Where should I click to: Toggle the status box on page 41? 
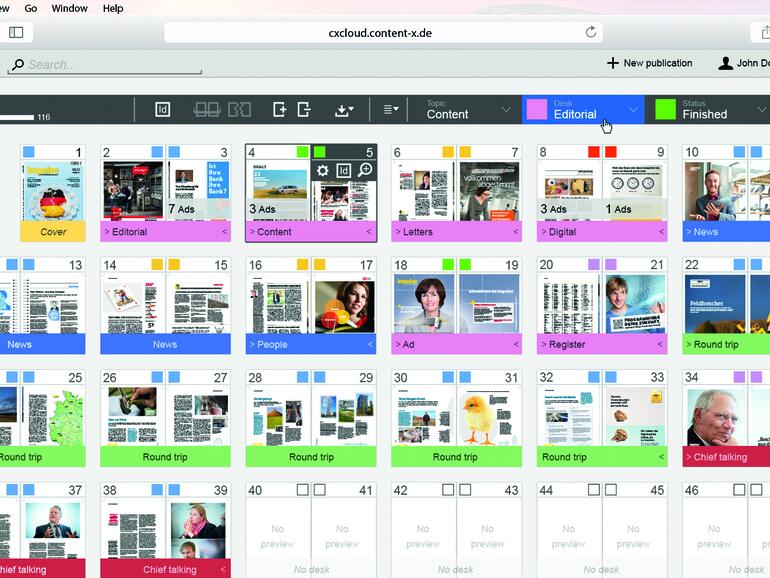319,490
